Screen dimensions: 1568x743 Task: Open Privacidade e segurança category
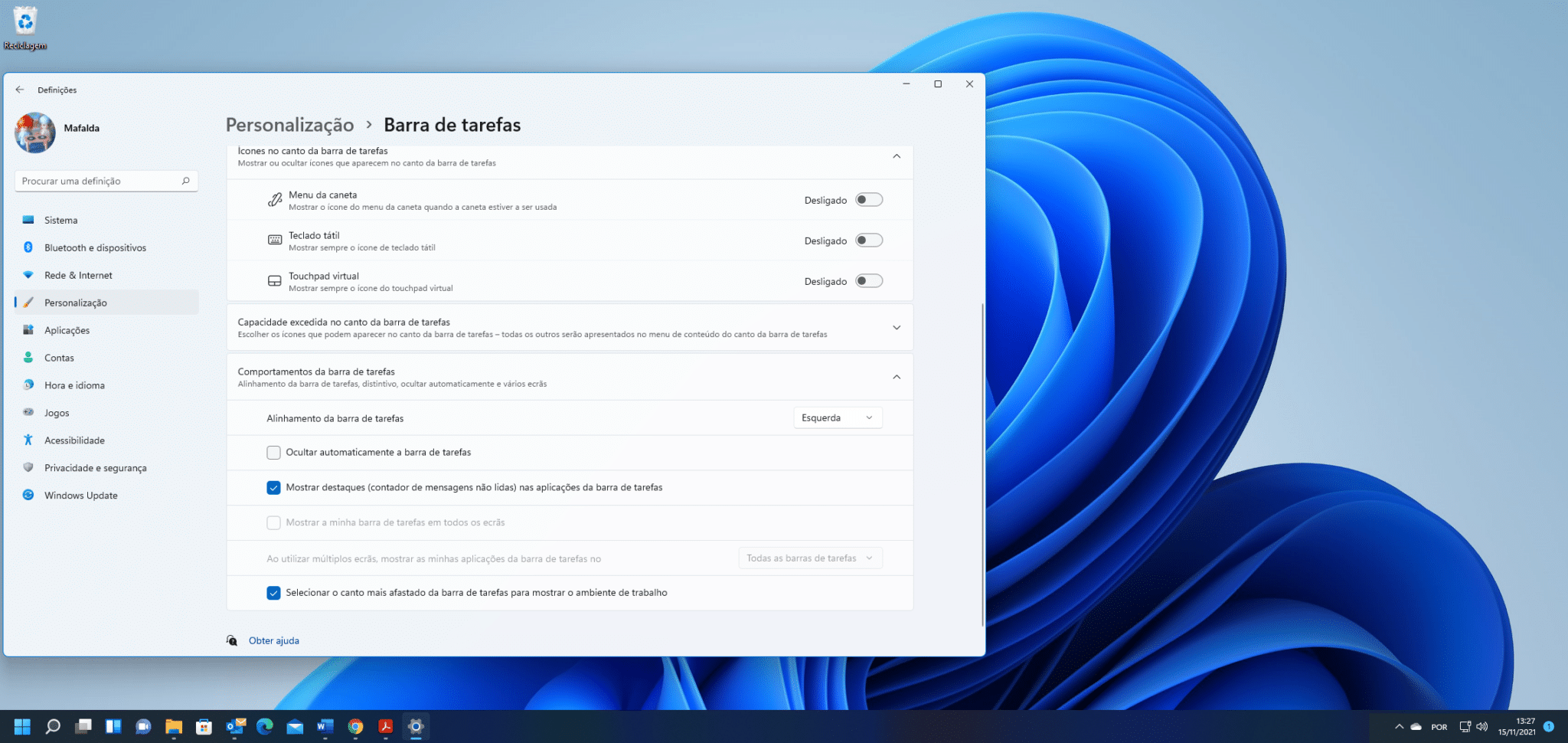click(106, 468)
